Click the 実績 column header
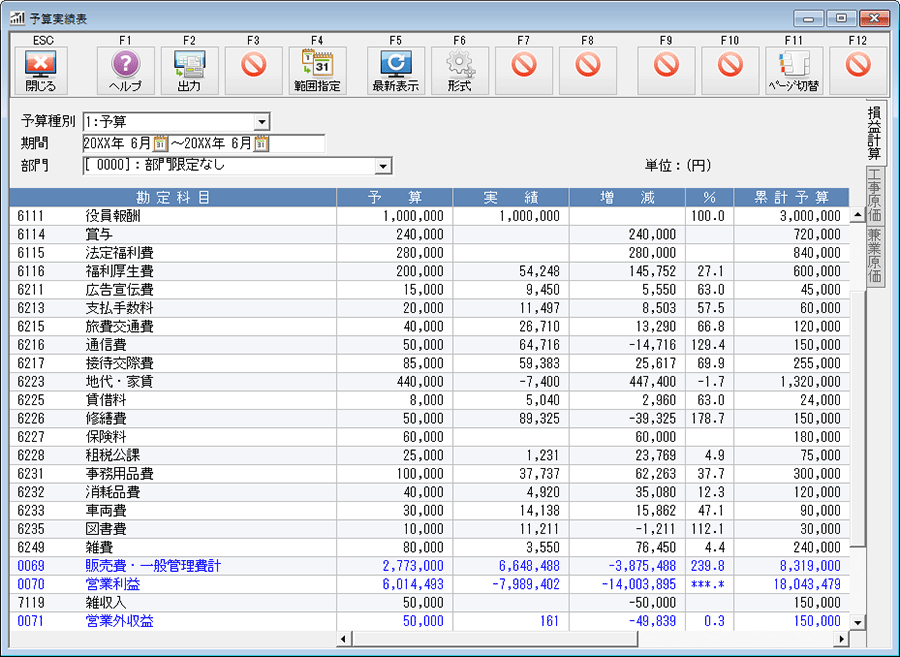The width and height of the screenshot is (900, 657). [511, 198]
